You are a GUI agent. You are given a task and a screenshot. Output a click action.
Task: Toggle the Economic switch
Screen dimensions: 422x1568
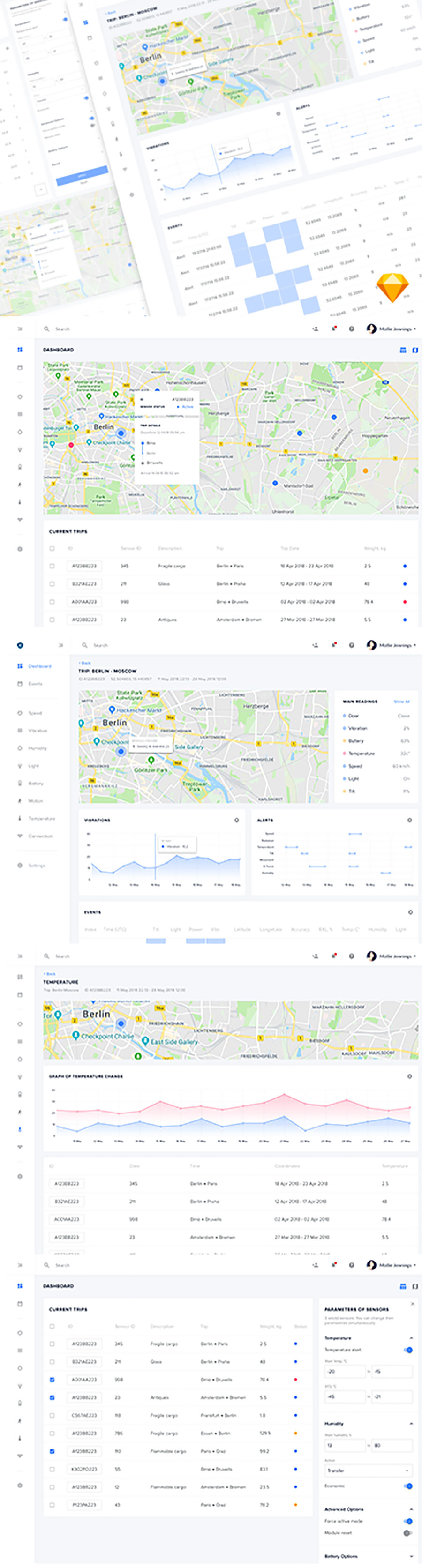[x=407, y=1486]
